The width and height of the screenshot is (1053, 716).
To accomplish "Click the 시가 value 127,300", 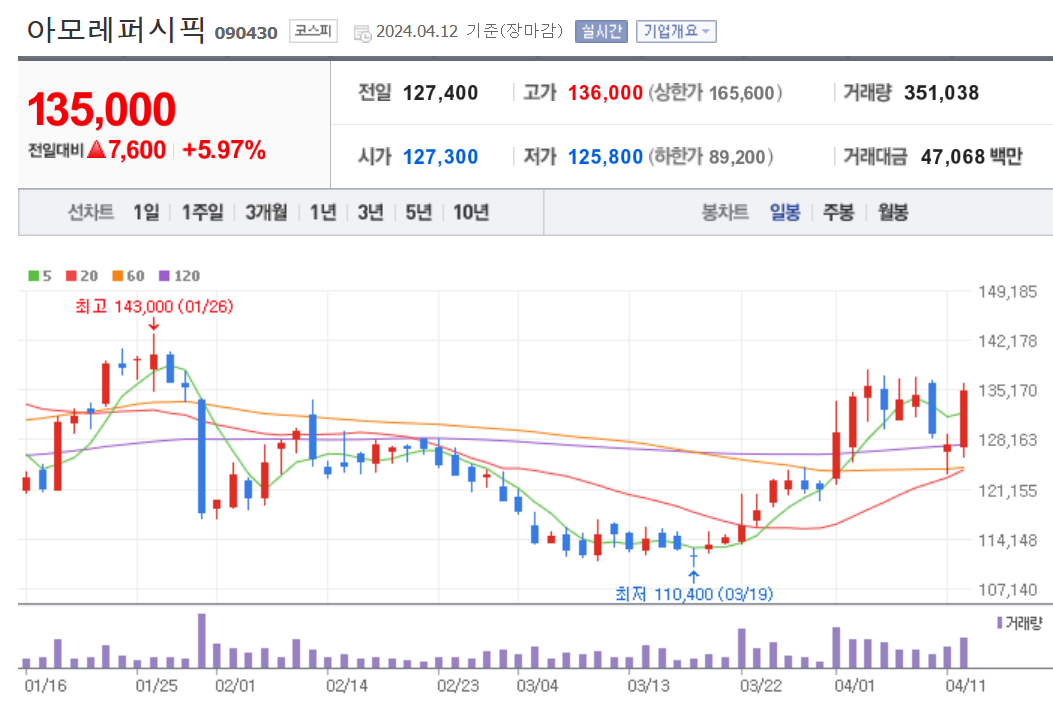I will pyautogui.click(x=441, y=156).
